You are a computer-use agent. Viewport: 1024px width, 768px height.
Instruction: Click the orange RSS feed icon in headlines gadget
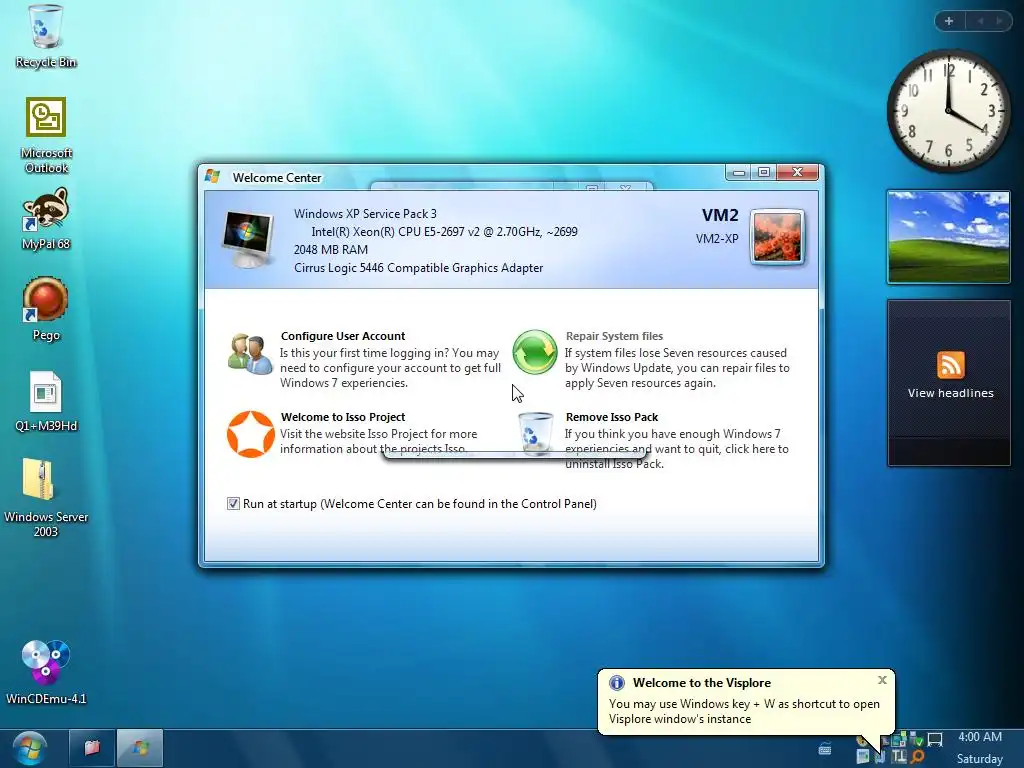(950, 365)
